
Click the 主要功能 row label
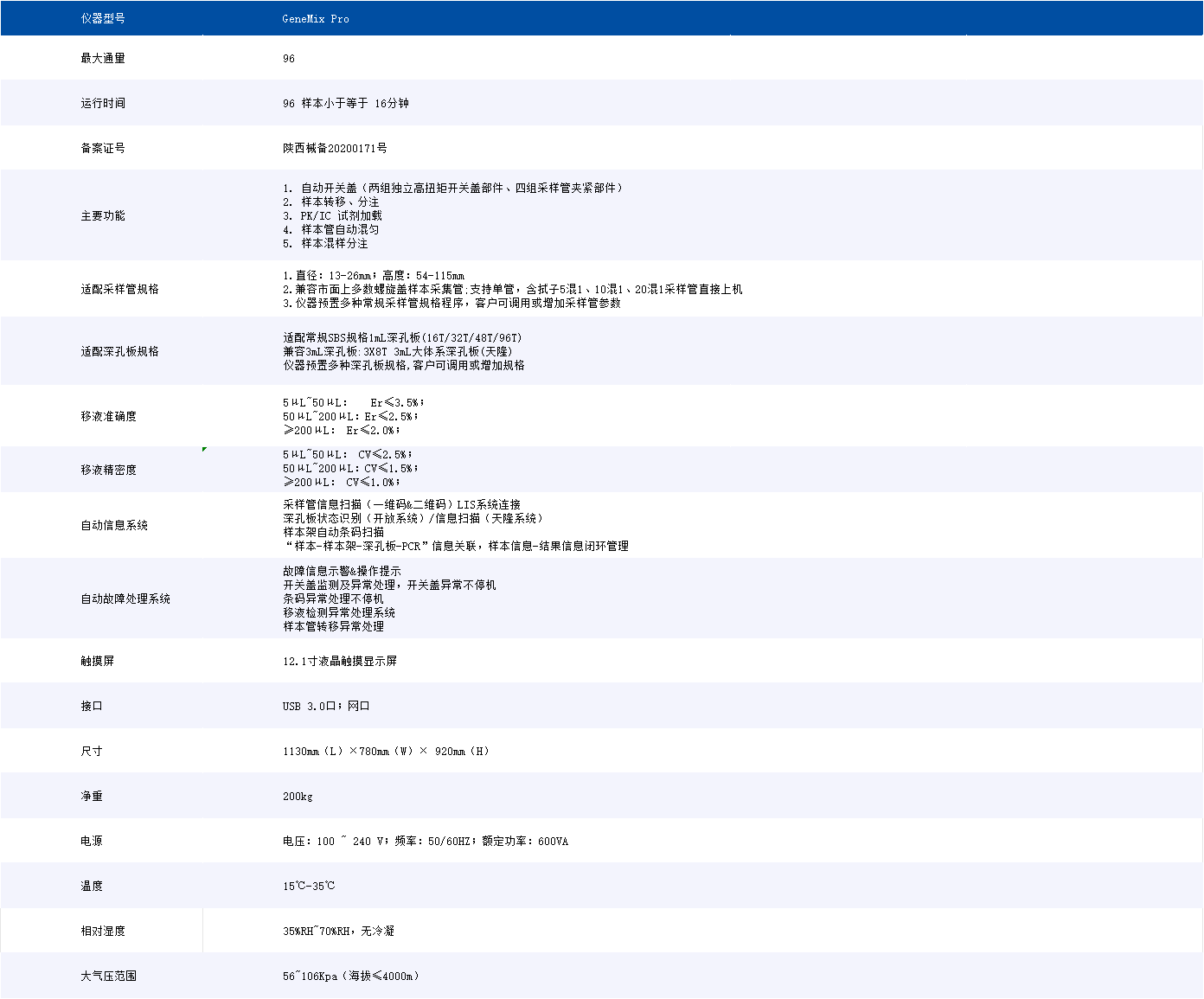click(x=102, y=215)
